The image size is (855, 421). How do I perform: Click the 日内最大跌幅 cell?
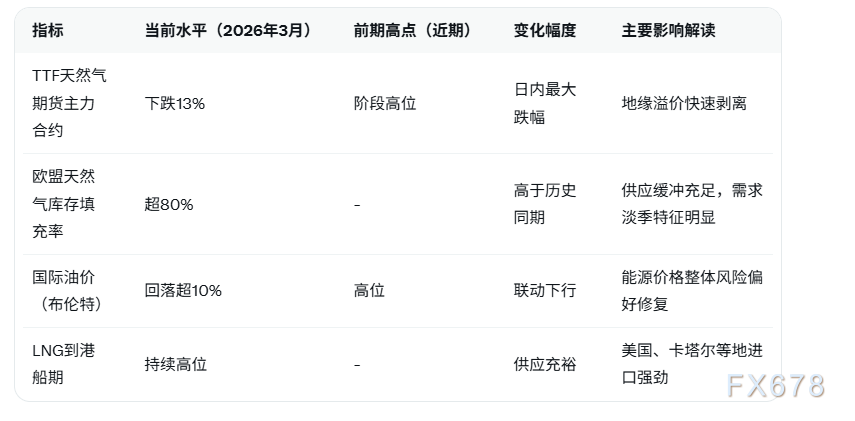(x=545, y=103)
